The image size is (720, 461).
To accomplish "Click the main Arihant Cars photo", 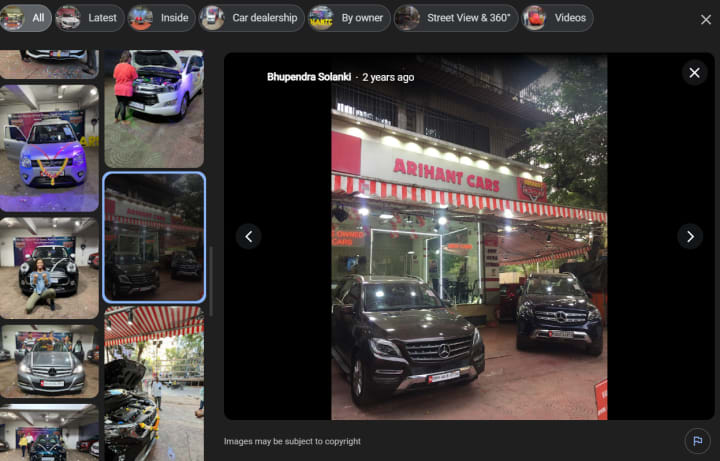I will (x=469, y=237).
